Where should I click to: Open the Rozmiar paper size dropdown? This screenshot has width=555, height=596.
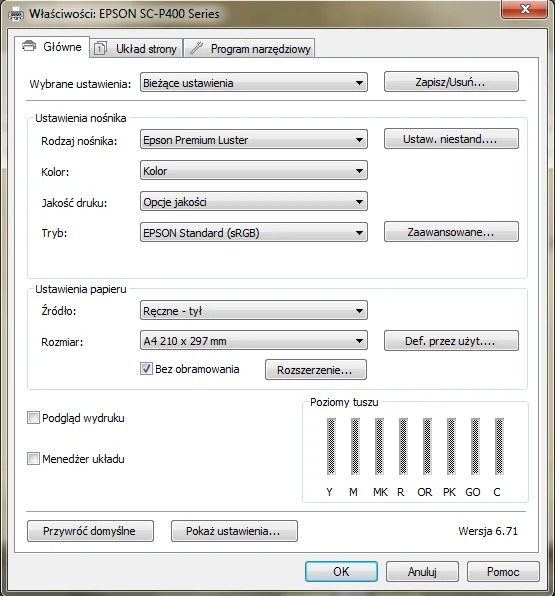point(254,341)
